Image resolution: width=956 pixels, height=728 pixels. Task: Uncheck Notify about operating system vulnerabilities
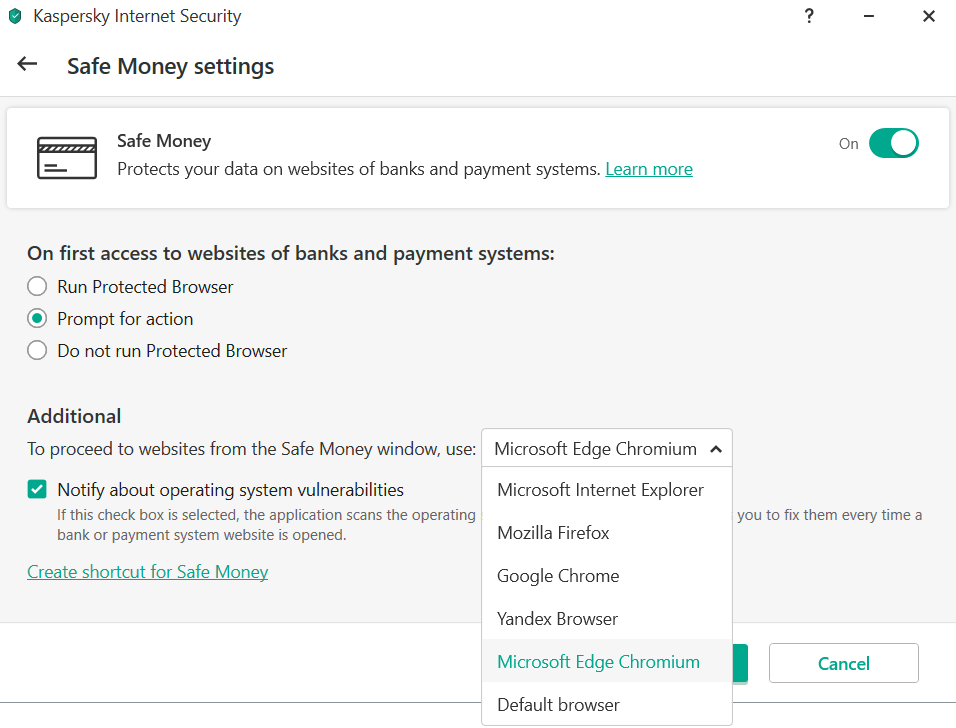pos(37,490)
